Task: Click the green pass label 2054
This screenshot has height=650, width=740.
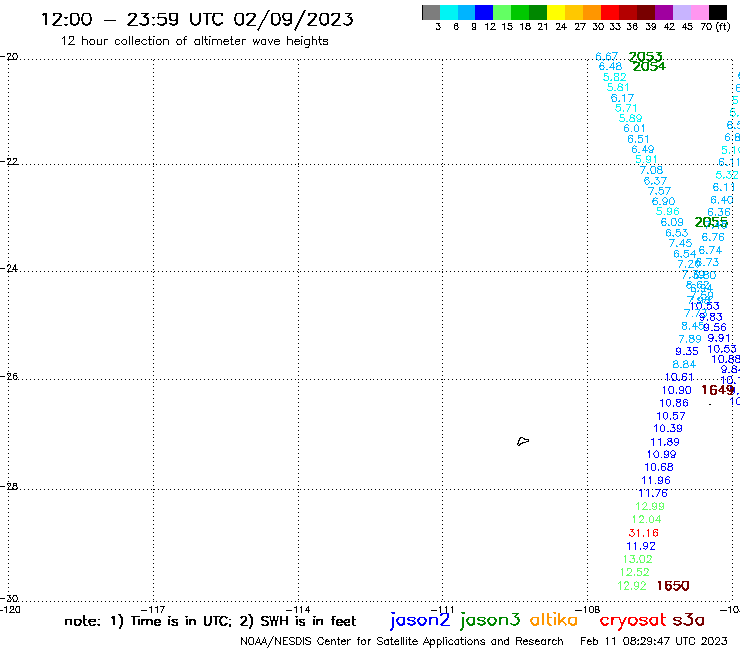Action: tap(649, 67)
